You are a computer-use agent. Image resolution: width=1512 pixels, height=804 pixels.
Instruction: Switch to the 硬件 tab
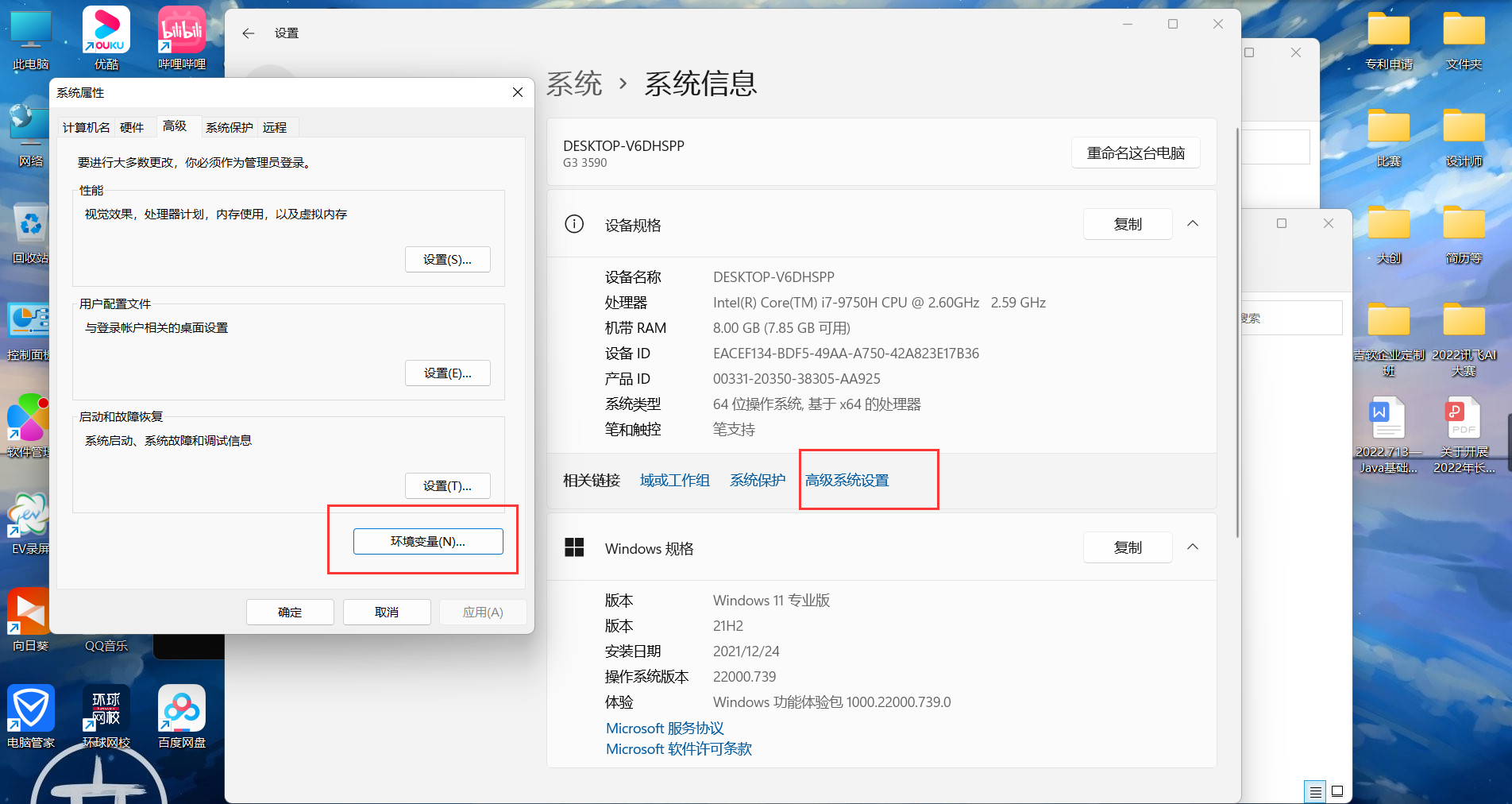click(132, 127)
